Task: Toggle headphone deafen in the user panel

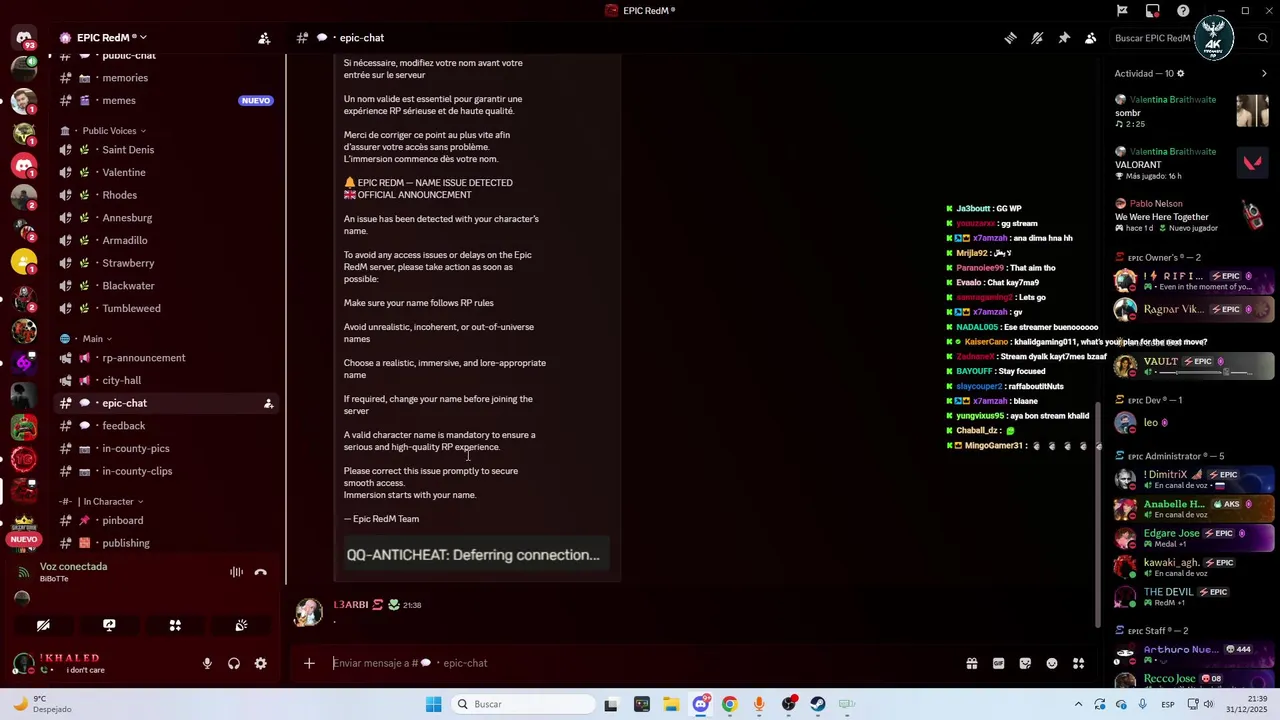Action: (234, 663)
